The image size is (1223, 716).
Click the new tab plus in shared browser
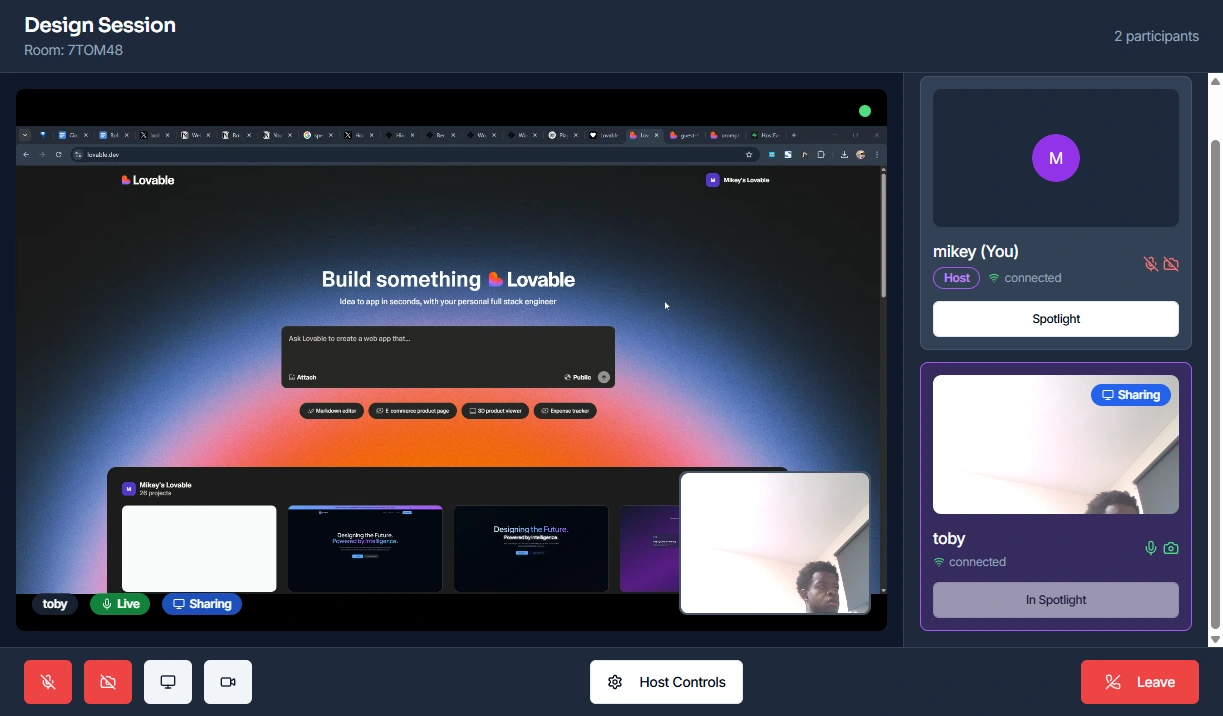pos(794,135)
